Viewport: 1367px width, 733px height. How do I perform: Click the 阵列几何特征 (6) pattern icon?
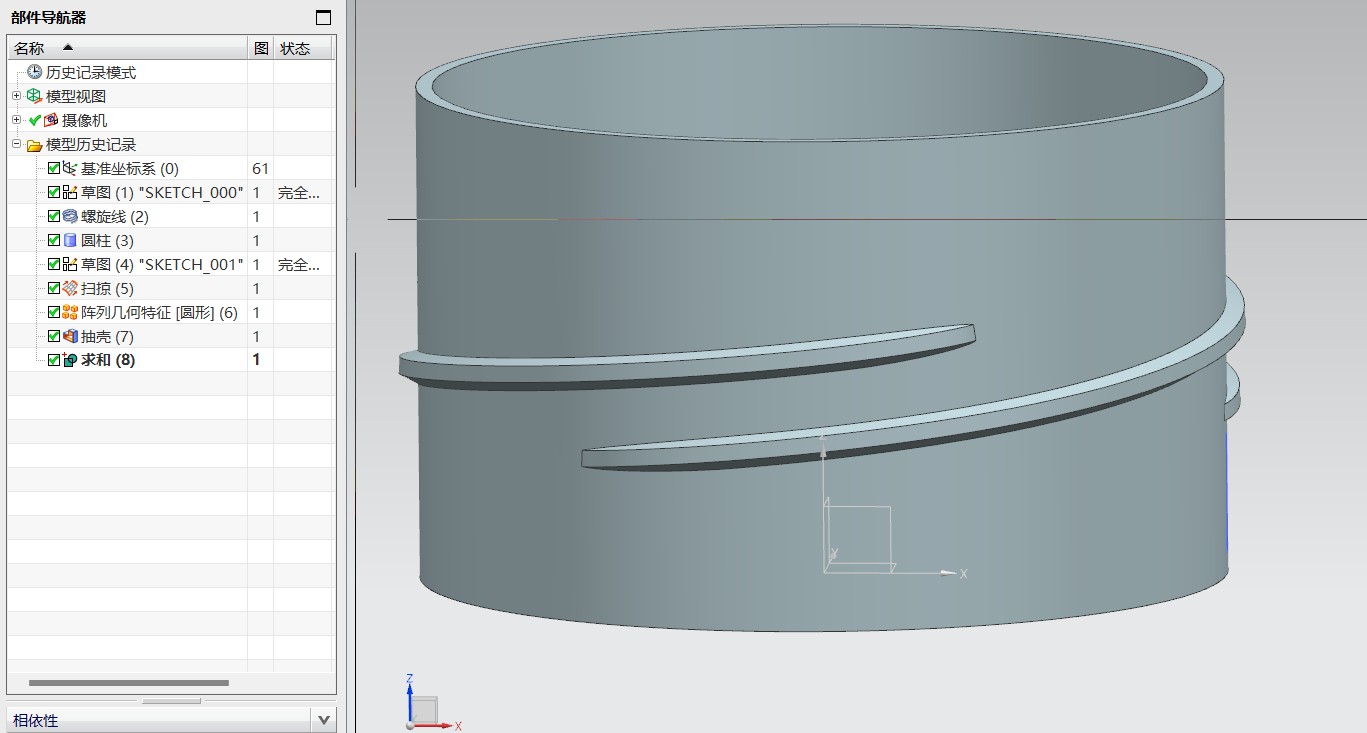tap(70, 312)
